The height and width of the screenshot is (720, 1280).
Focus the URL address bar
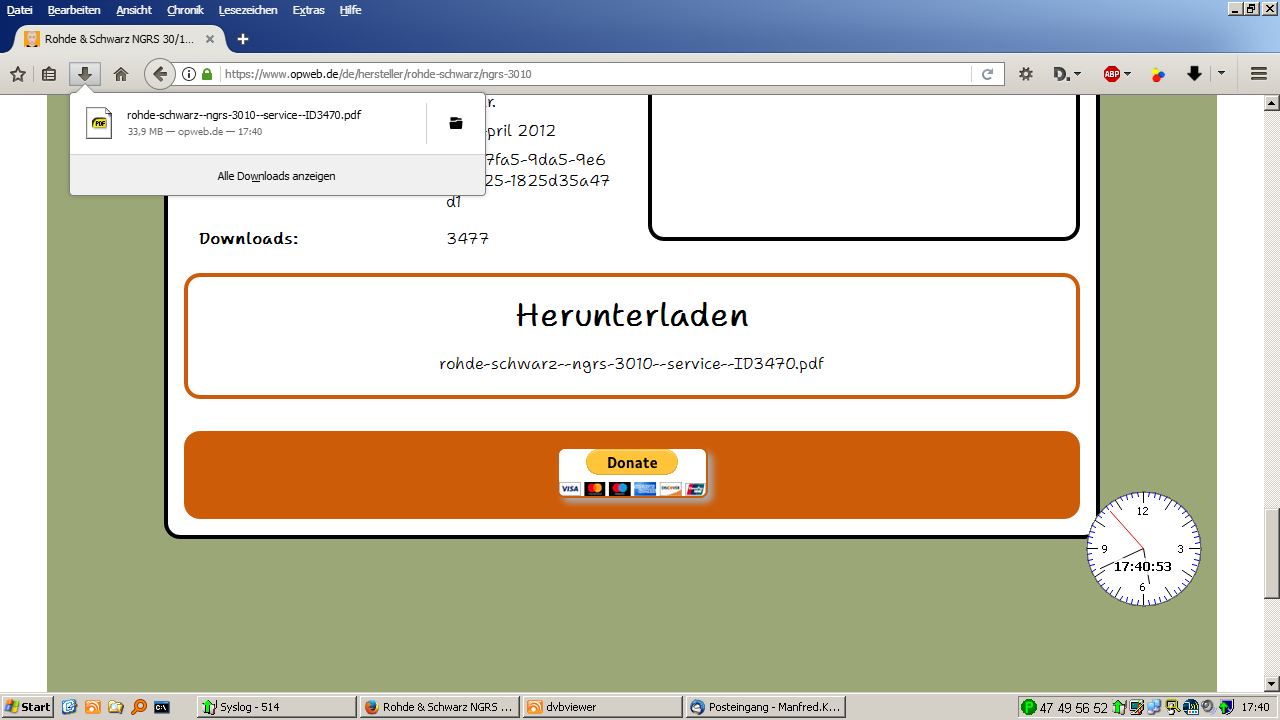[596, 74]
